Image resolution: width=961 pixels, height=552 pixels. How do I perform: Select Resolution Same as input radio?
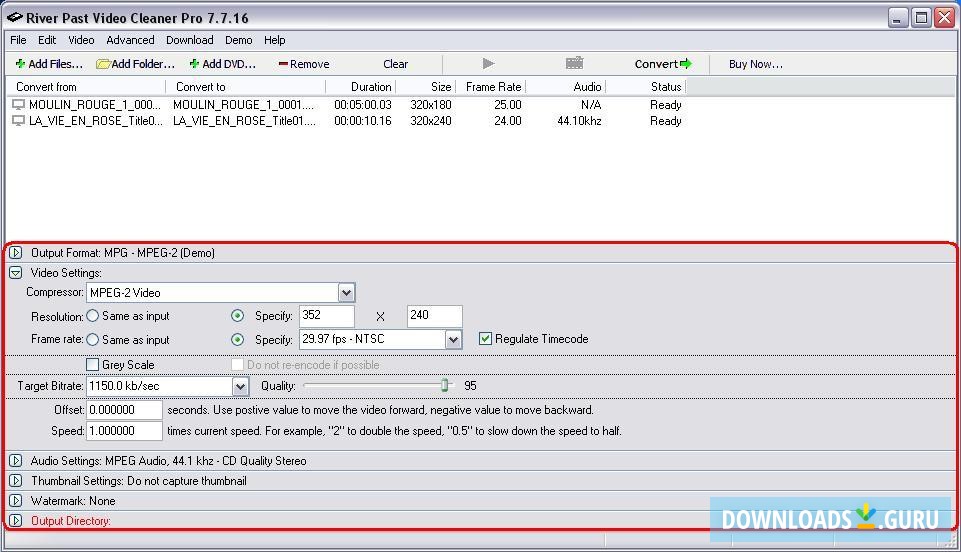(93, 316)
